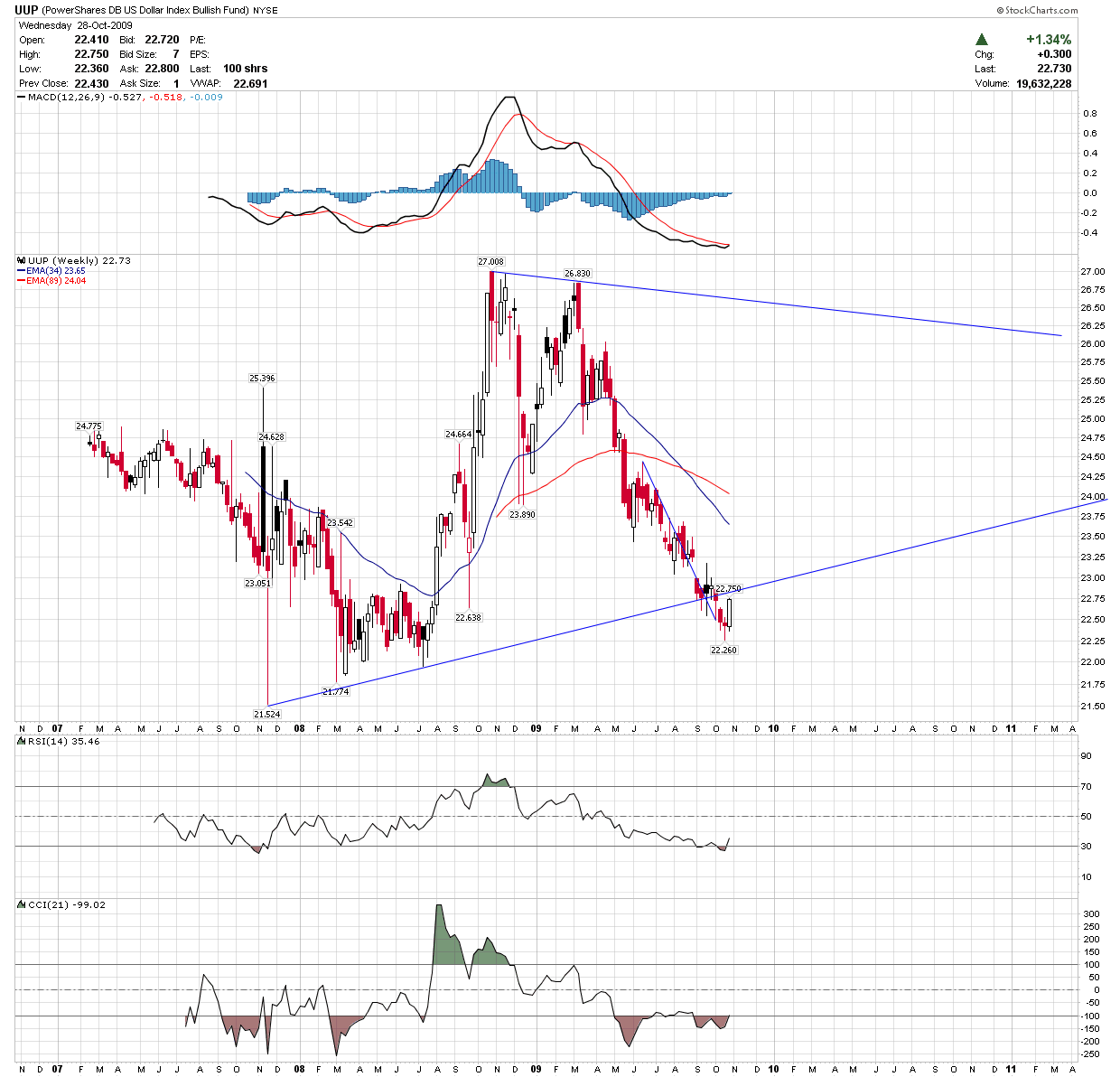Screen dimensions: 1120x1077
Task: Click the 21.774 price label
Action: point(335,692)
